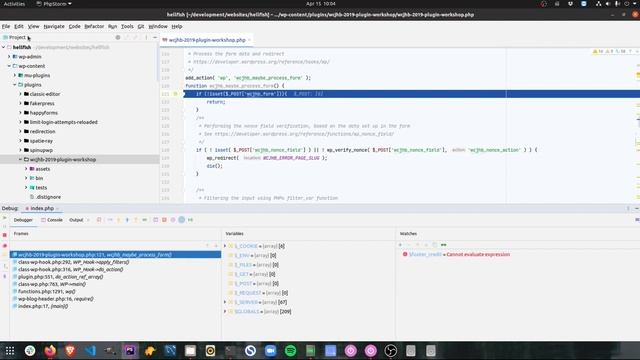The image size is (640, 360).
Task: Click breakpoint marker in gutter at line 121
Action: point(176,94)
